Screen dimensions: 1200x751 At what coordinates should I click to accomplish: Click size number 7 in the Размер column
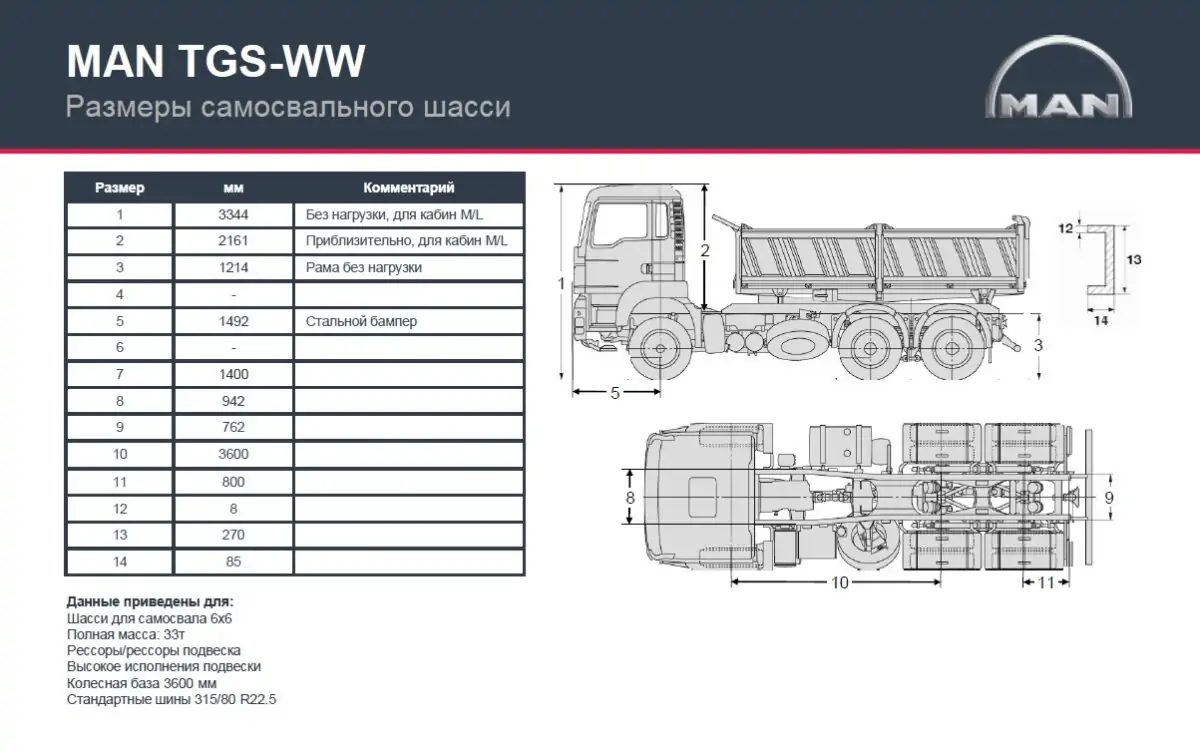click(120, 374)
